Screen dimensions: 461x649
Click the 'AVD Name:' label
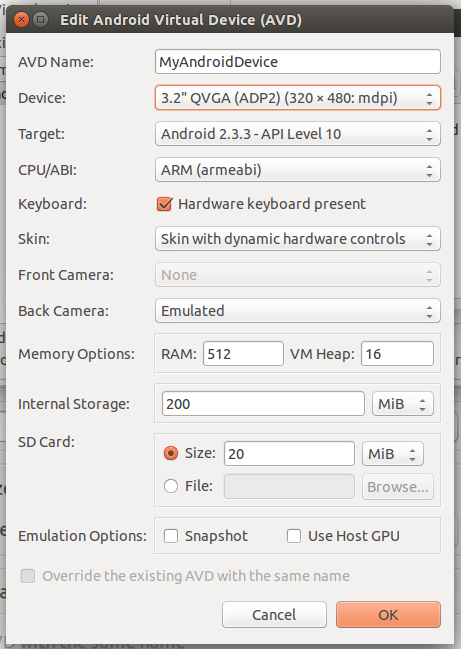pos(56,62)
